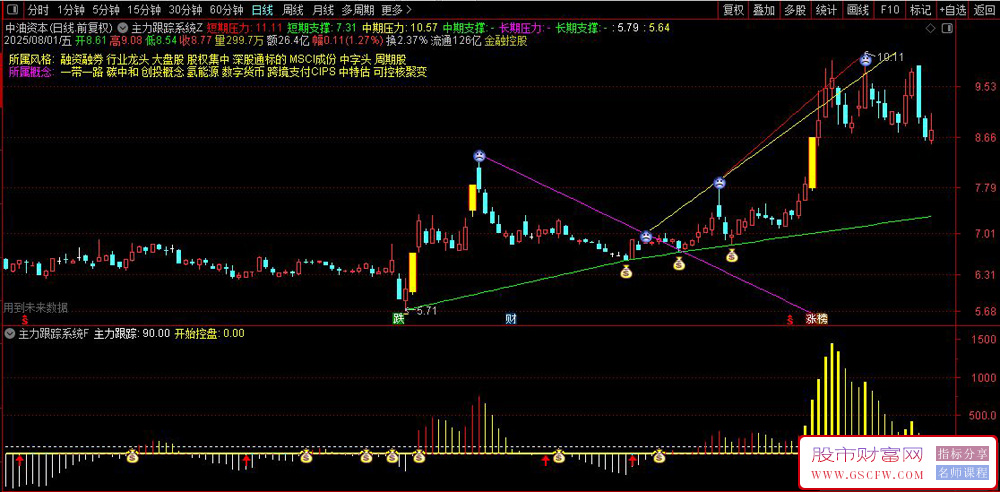Screen dimensions: 1000x492
Task: Click the 行业龙头 style tag
Action: [x=128, y=60]
